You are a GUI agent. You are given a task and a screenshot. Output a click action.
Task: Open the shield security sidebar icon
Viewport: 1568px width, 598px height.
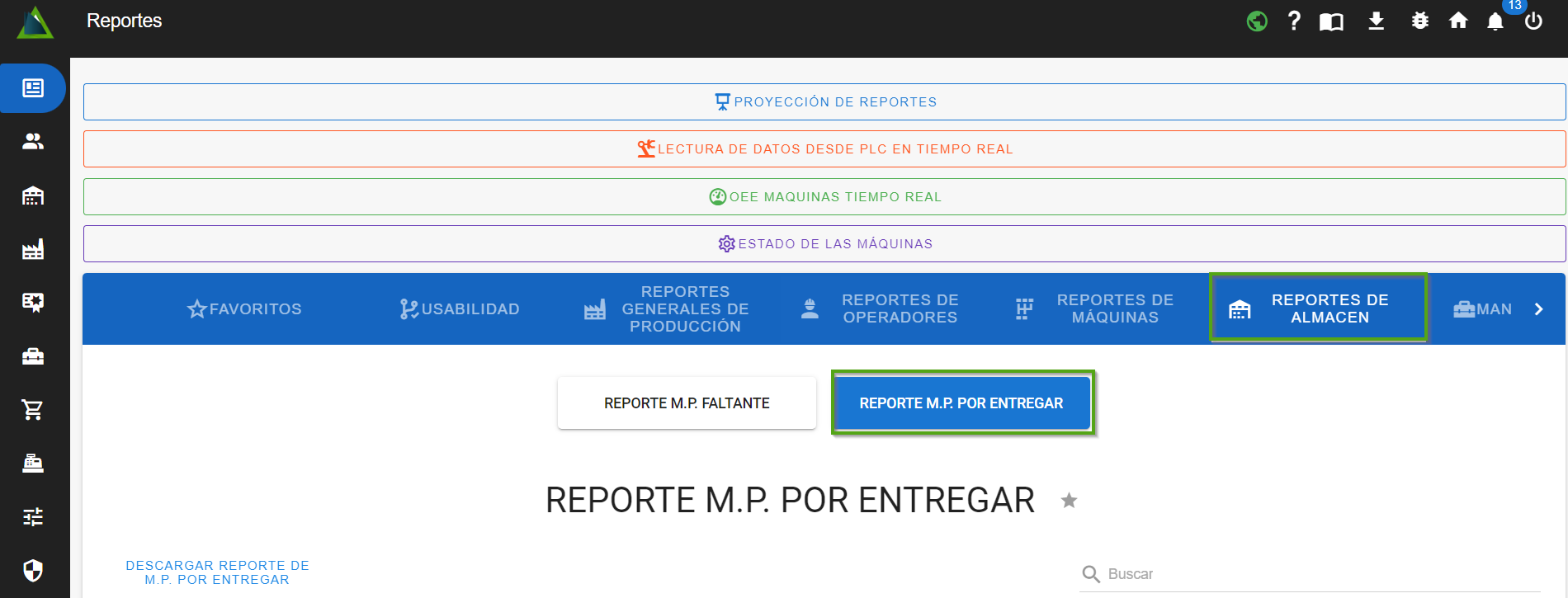[33, 571]
